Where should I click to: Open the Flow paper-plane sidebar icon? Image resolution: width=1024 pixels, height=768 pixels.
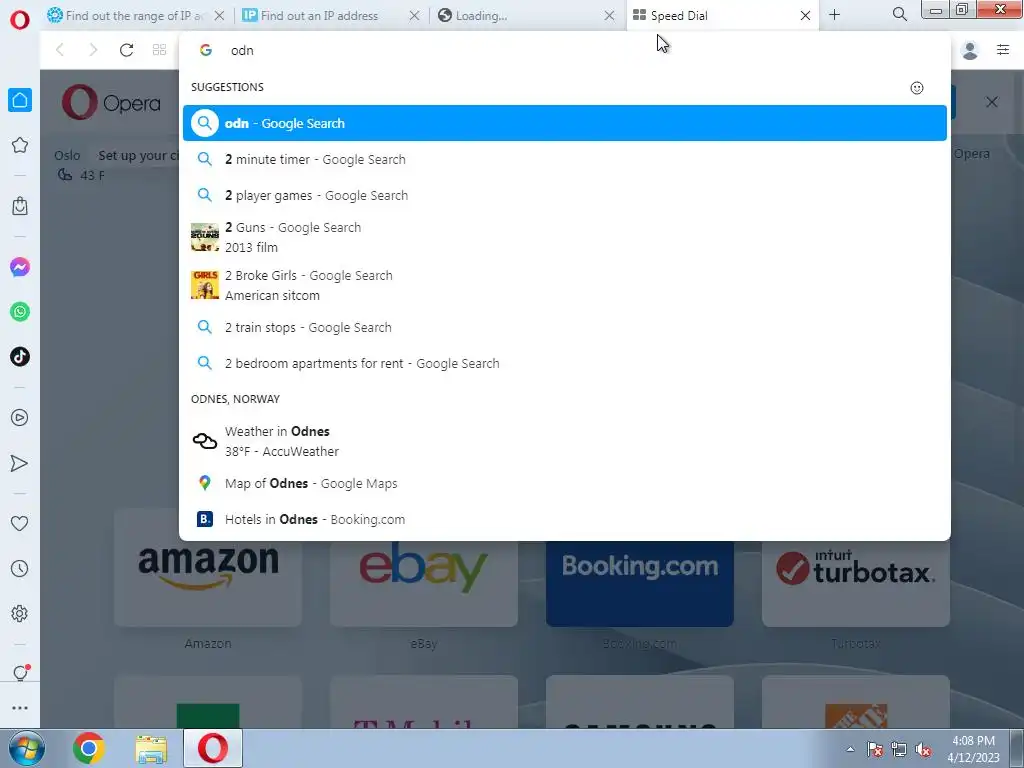click(20, 463)
